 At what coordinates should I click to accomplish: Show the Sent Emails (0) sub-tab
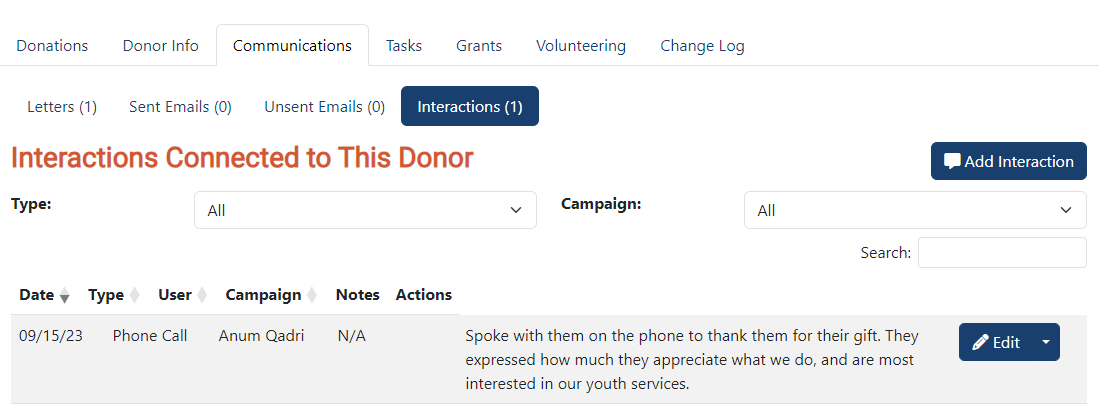(180, 107)
